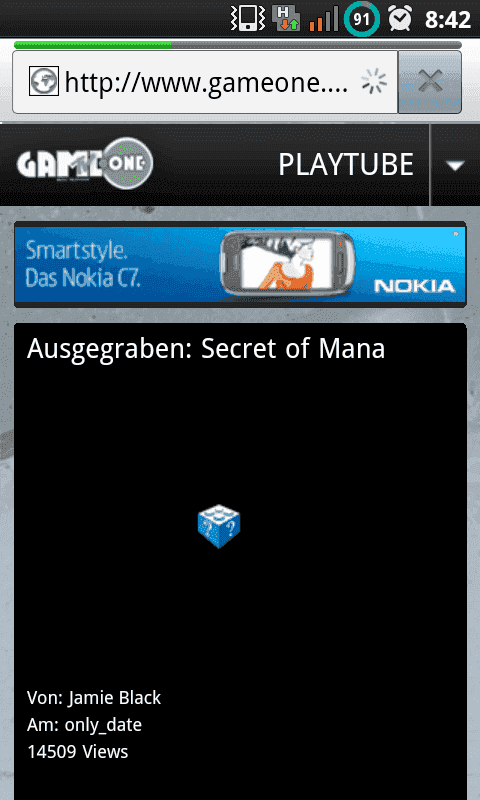The height and width of the screenshot is (800, 480).
Task: Tap the 14509 Views text
Action: [x=78, y=752]
